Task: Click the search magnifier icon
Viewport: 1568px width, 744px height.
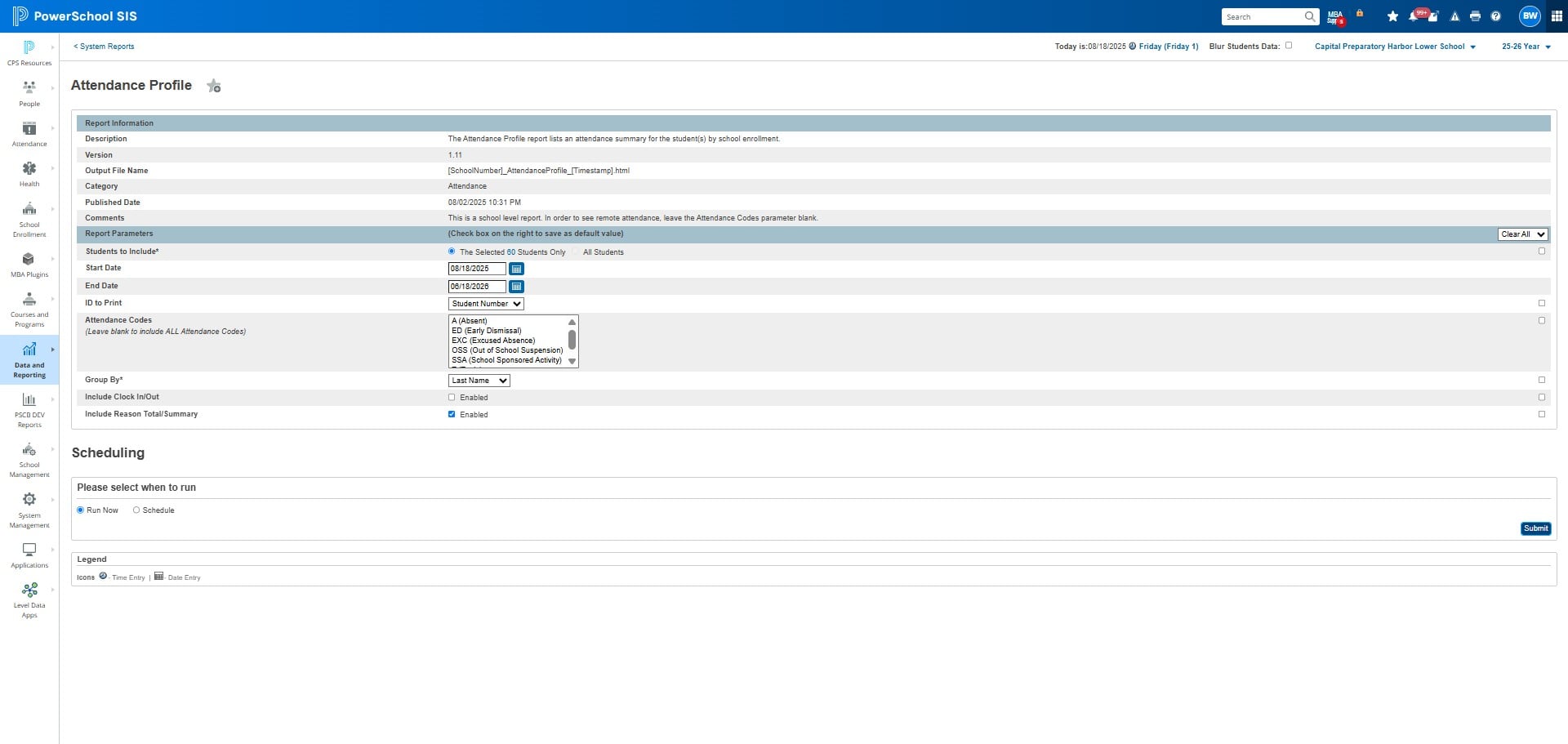Action: click(1310, 16)
